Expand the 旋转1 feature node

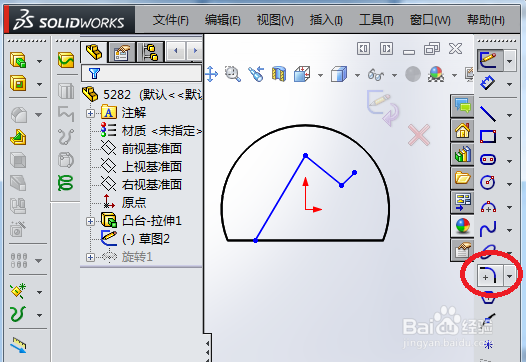pyautogui.click(x=90, y=257)
